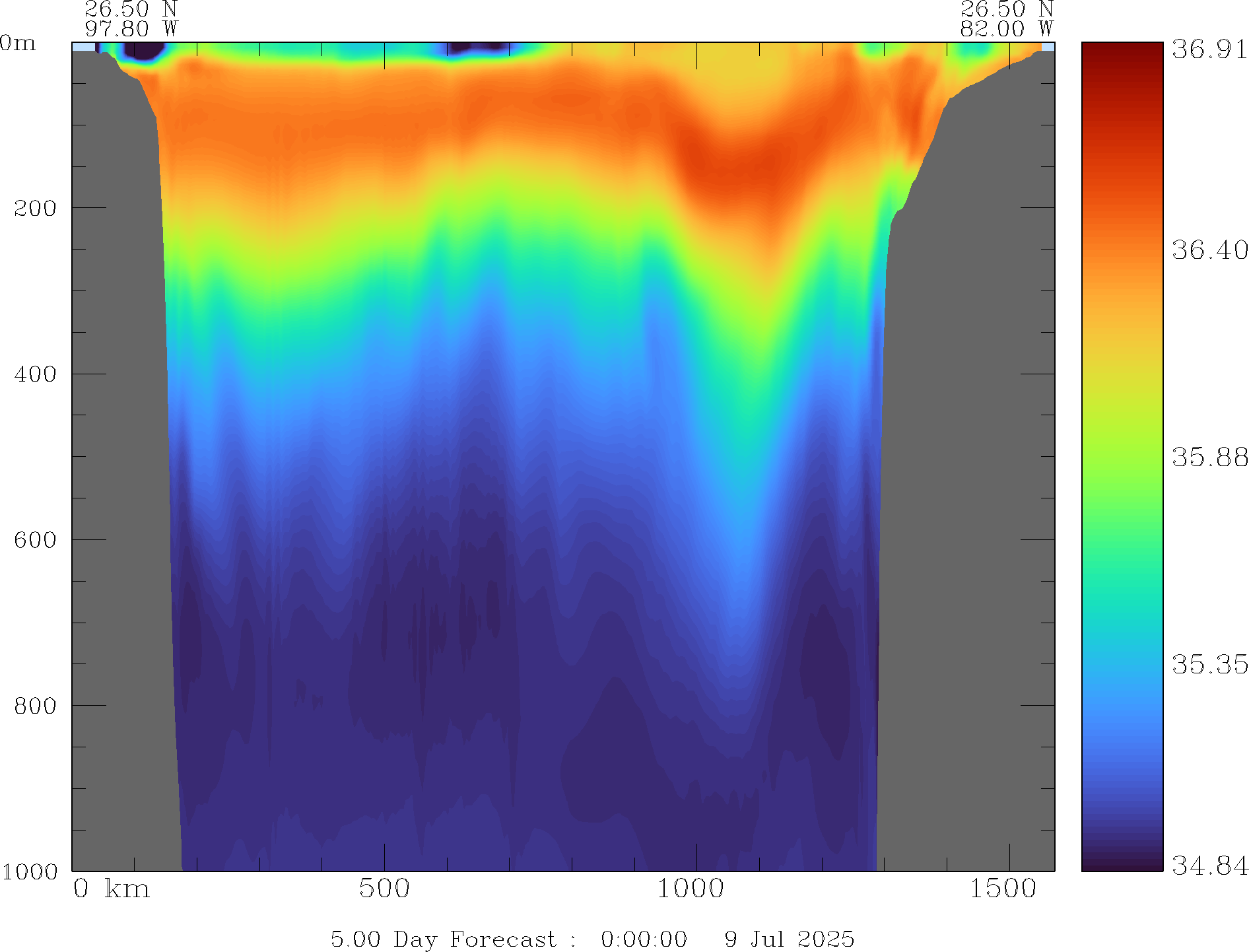This screenshot has width=1249, height=952.
Task: Click the 35.35 colorbar value label
Action: 1209,664
